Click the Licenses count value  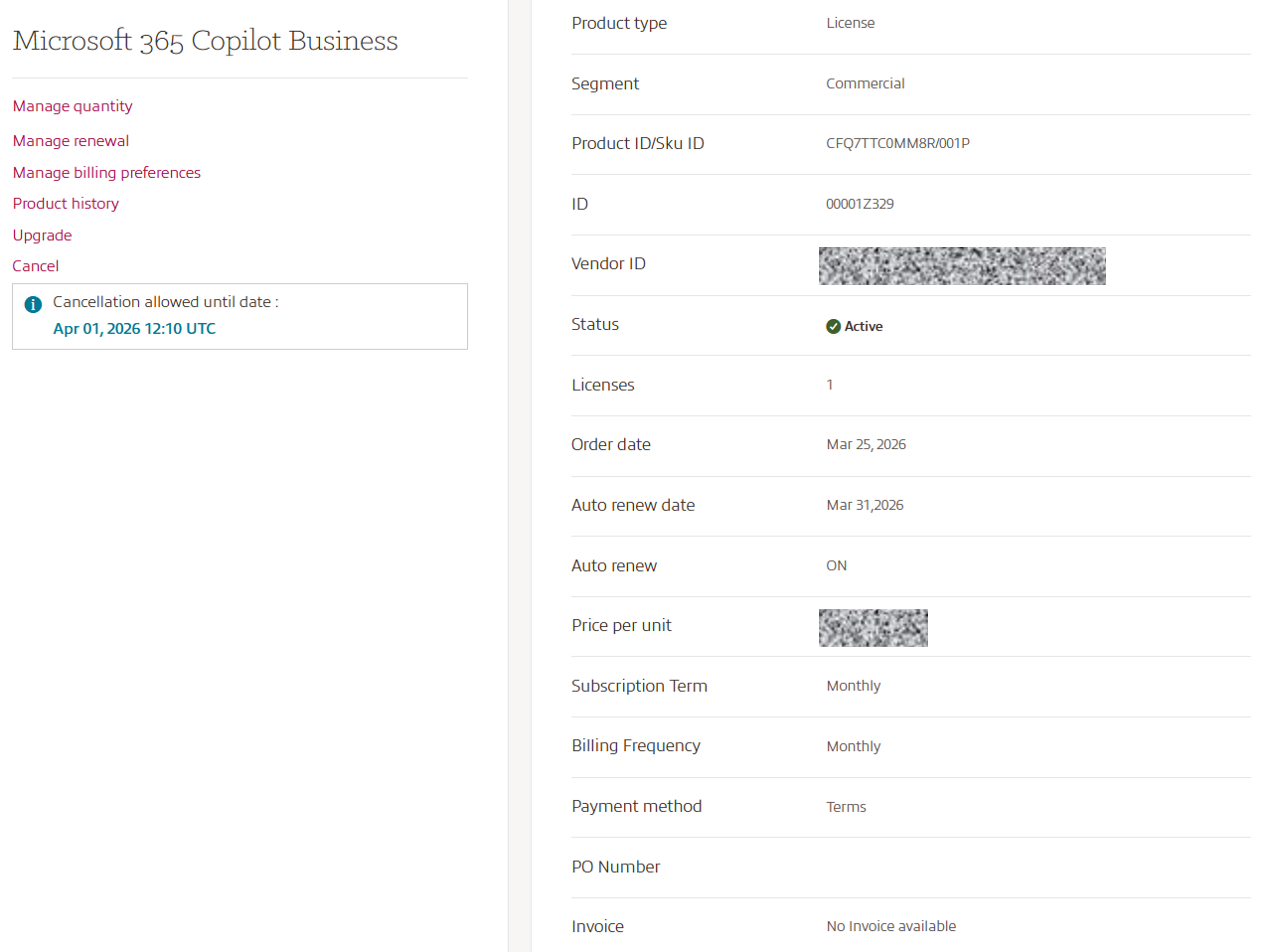tap(829, 385)
